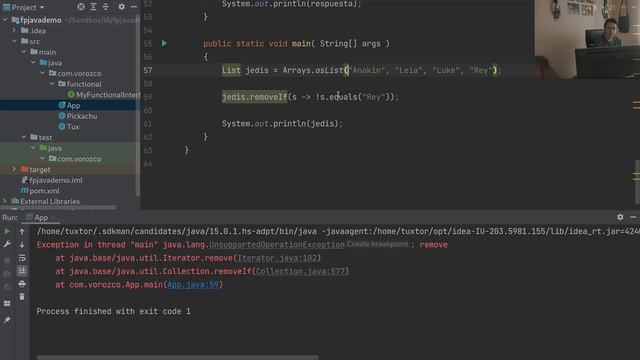
Task: Expand External Libraries node
Action: (x=5, y=201)
